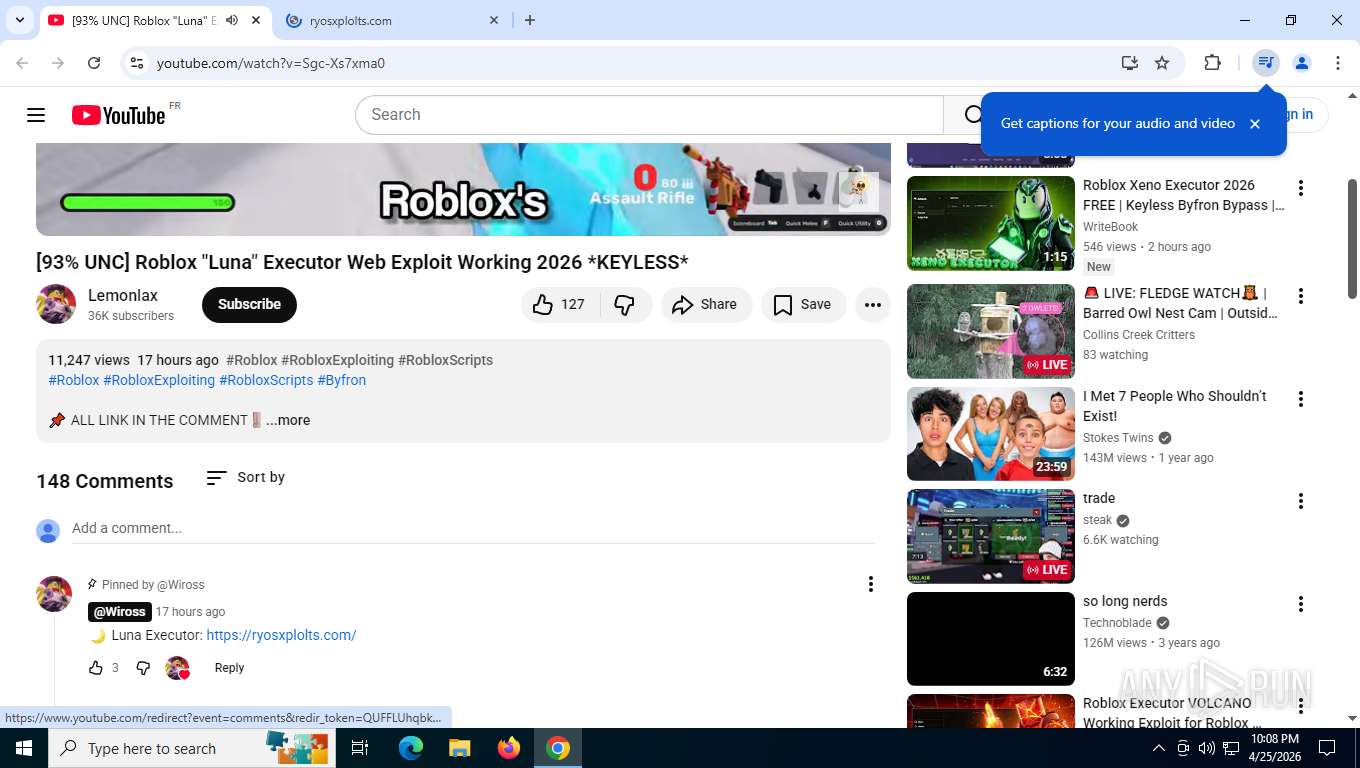Click the YouTube search box

coord(649,115)
